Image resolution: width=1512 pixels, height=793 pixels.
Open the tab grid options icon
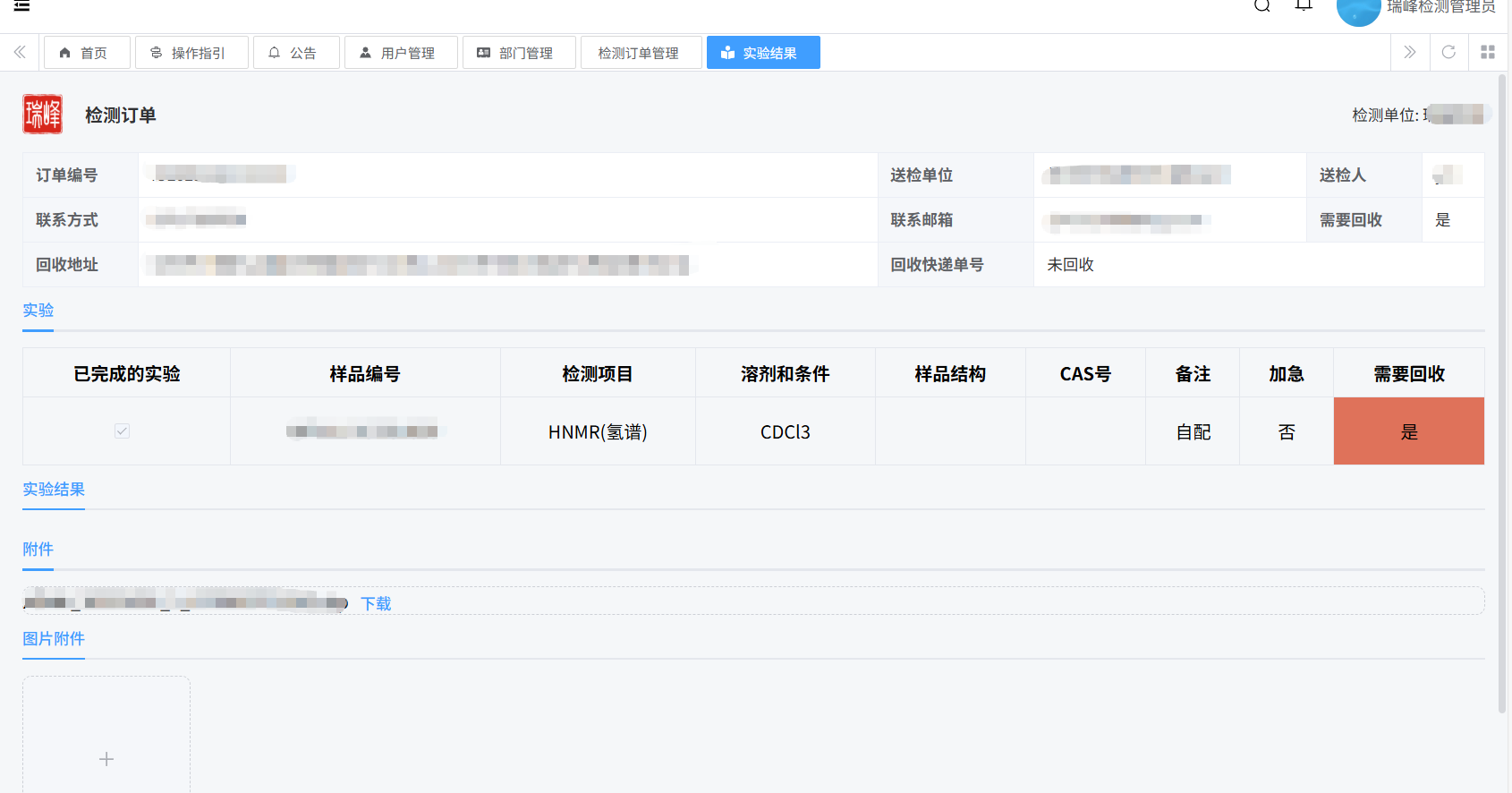[x=1487, y=52]
